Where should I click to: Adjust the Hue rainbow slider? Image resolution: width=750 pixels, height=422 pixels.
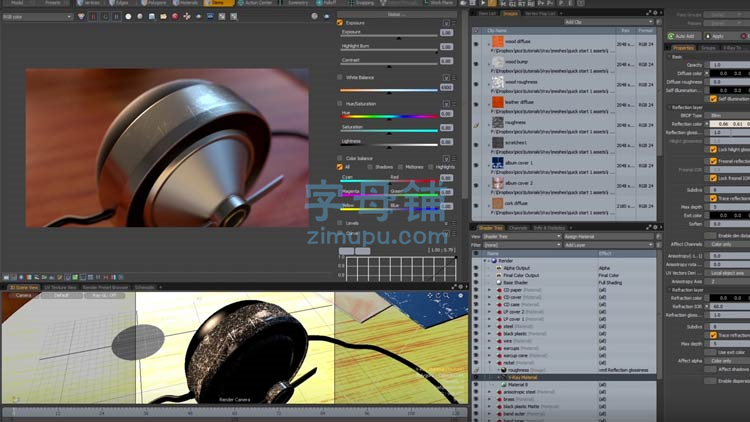click(x=389, y=116)
